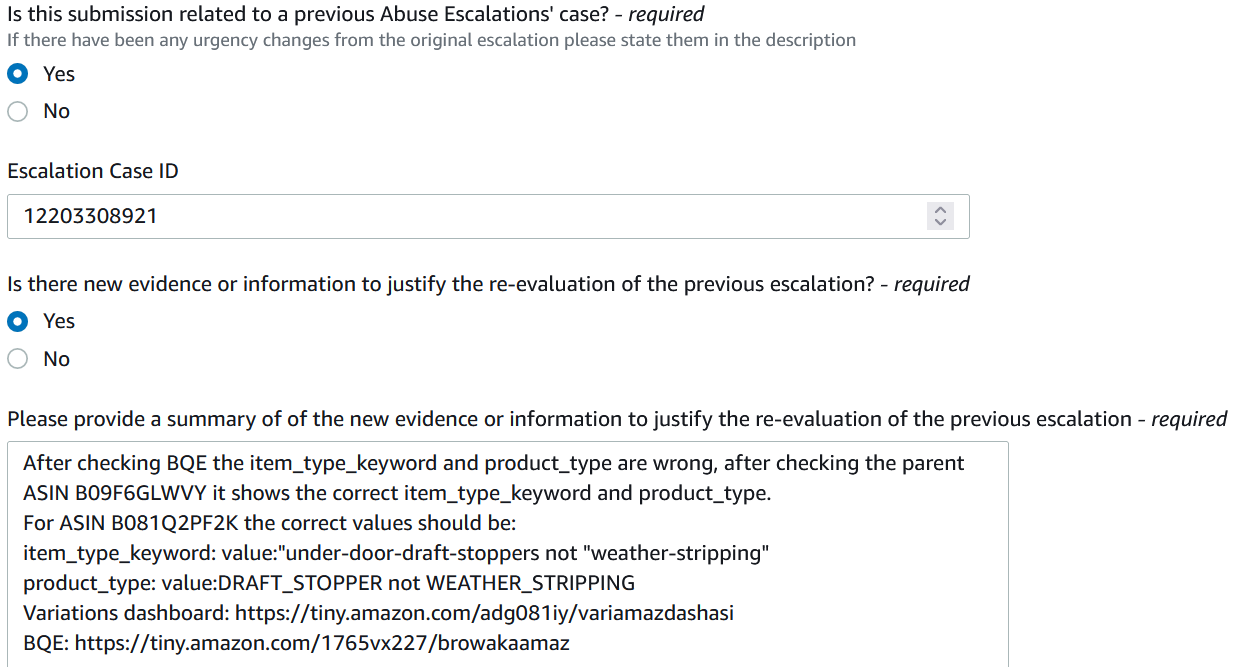The image size is (1244, 667).
Task: Click the item_type_keyword value line in summary
Action: (396, 553)
